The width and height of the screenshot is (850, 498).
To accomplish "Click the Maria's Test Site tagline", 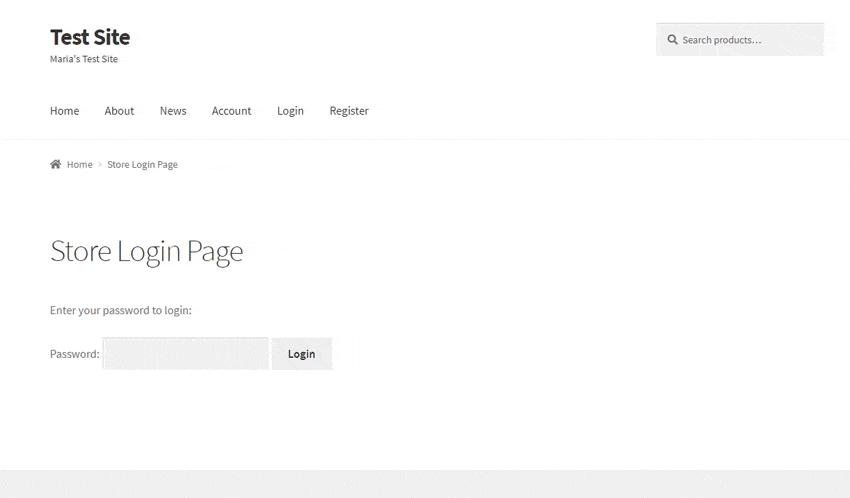I will click(84, 59).
